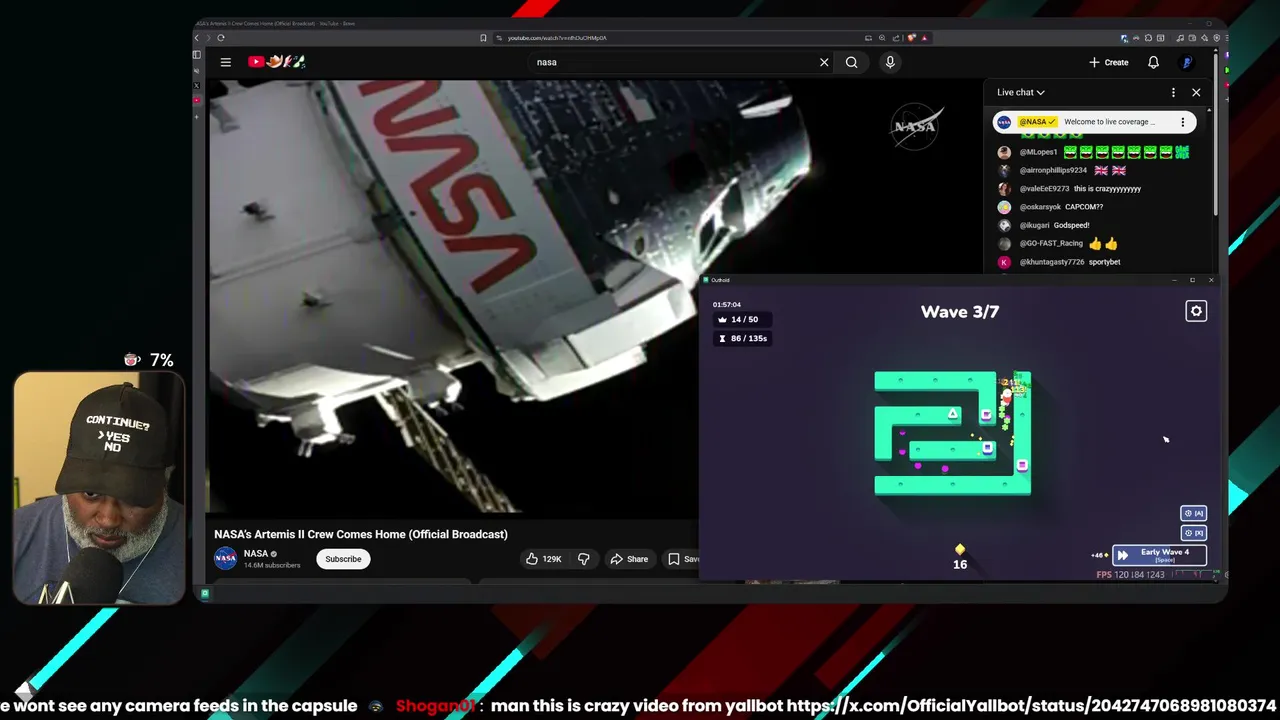Click the magnifier search button on YouTube

[851, 62]
